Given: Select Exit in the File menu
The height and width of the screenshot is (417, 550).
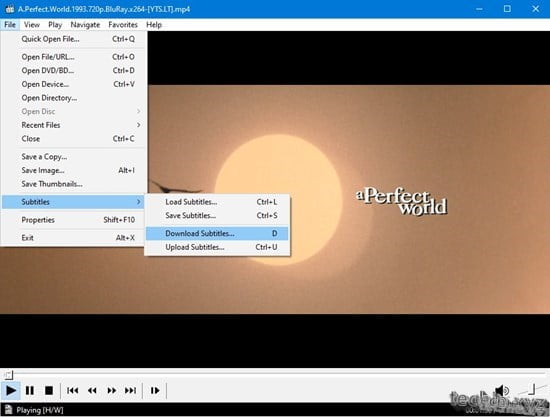Looking at the screenshot, I should click(x=73, y=238).
